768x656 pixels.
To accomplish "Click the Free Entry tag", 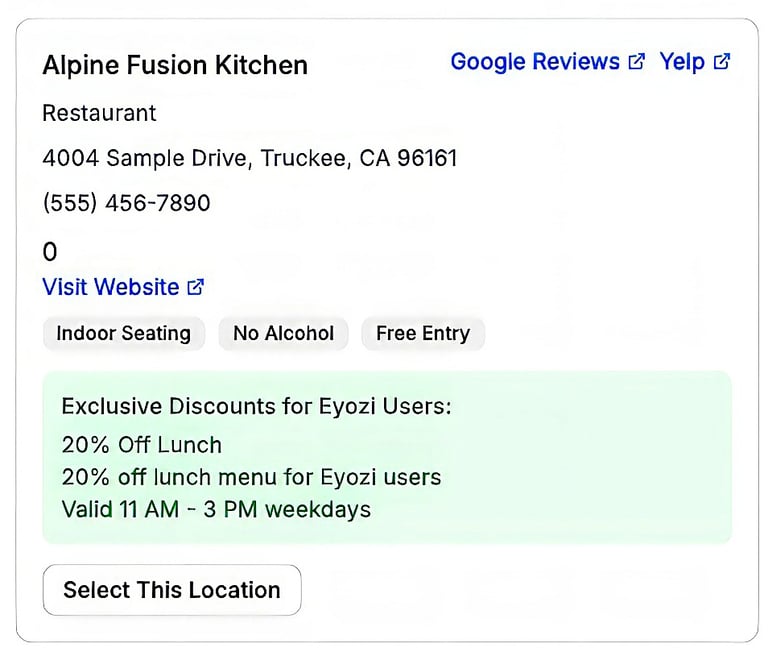I will tap(422, 334).
